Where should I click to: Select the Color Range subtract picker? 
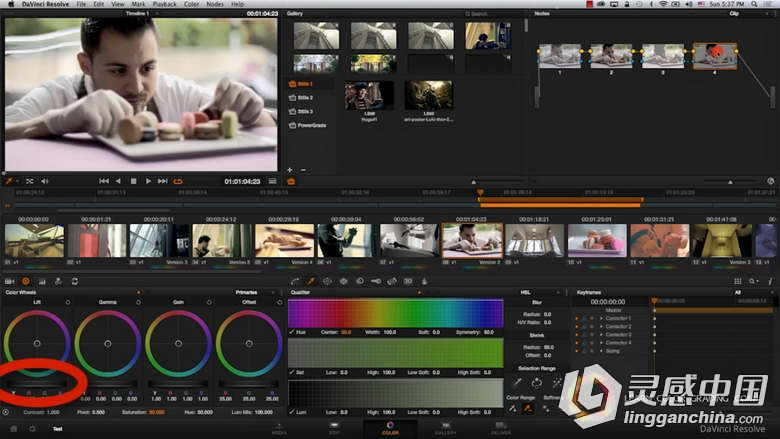click(513, 409)
